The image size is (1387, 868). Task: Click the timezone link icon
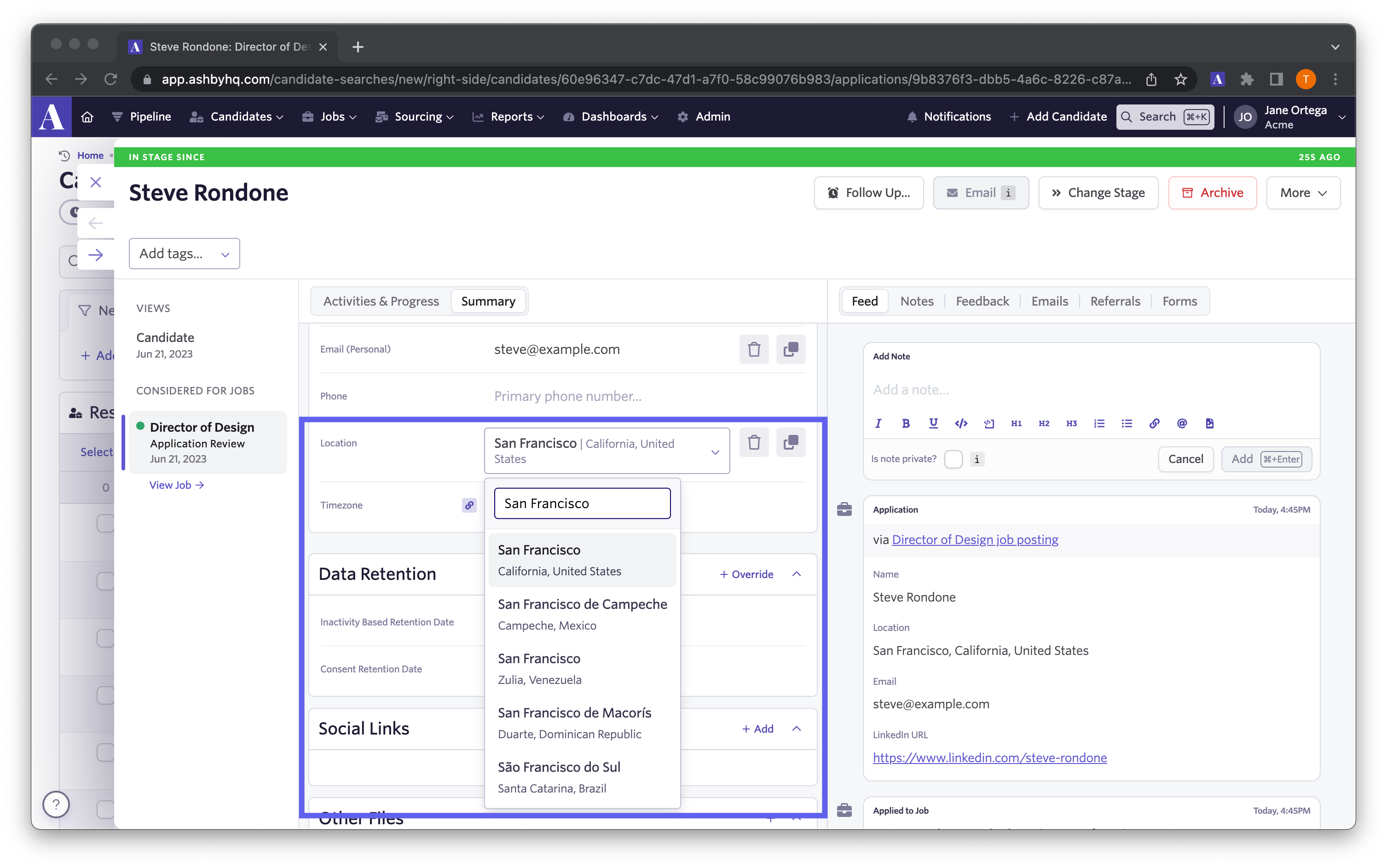click(x=469, y=505)
